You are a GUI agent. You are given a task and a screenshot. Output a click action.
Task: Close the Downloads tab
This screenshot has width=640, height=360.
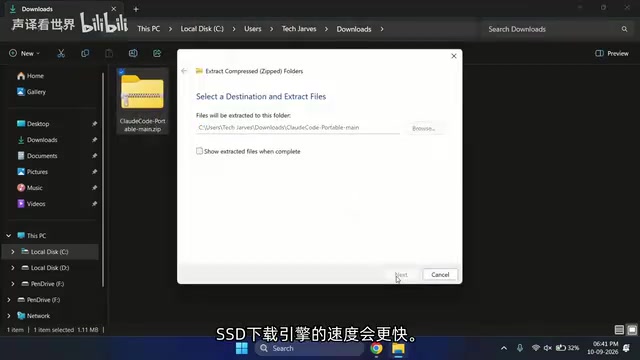pos(113,9)
